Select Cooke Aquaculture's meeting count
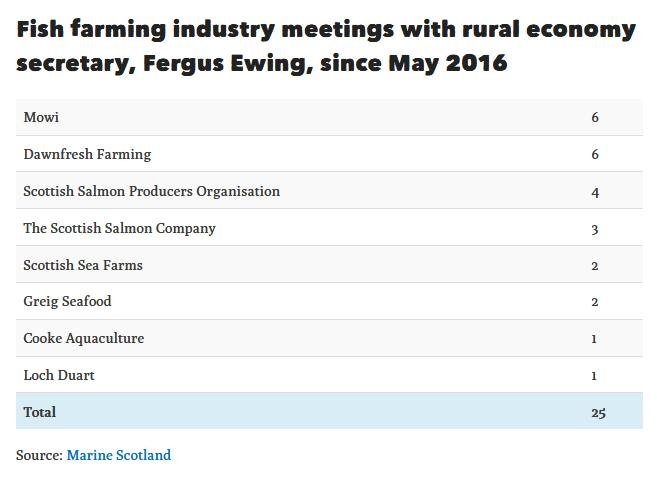 tap(594, 338)
